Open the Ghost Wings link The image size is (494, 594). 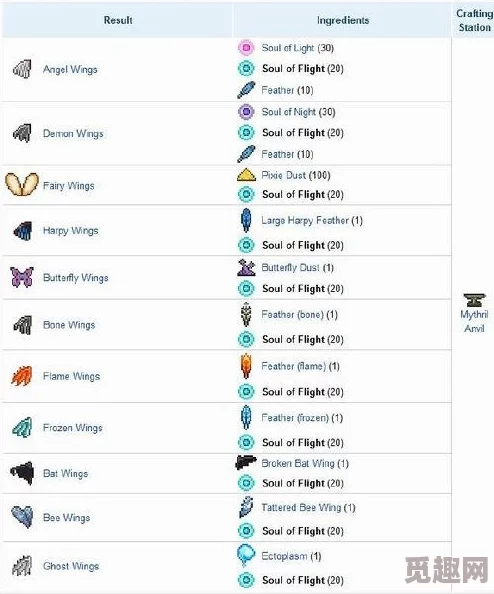(71, 566)
